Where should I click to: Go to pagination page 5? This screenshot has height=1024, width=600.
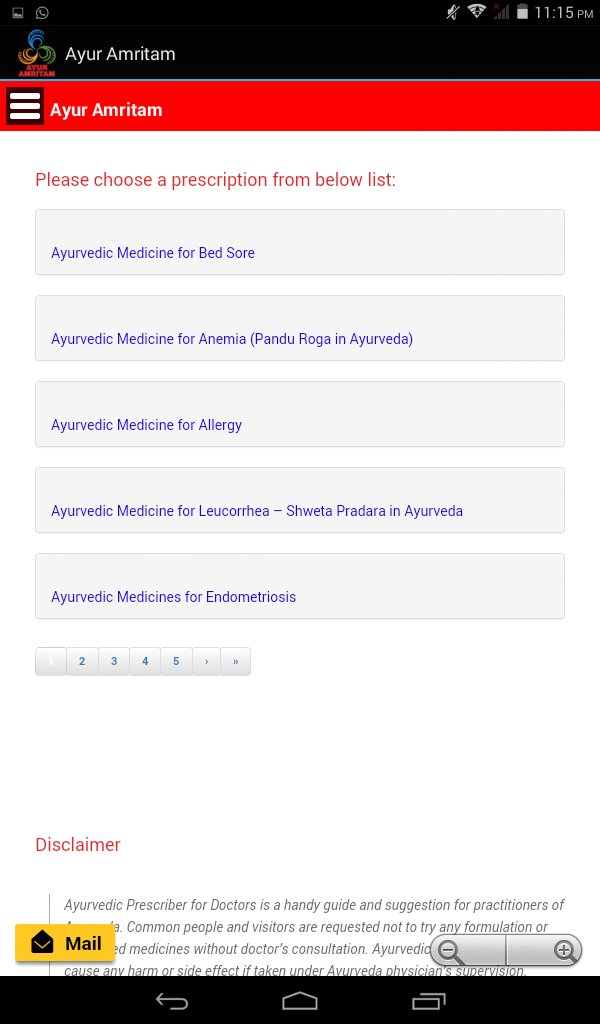click(x=176, y=661)
